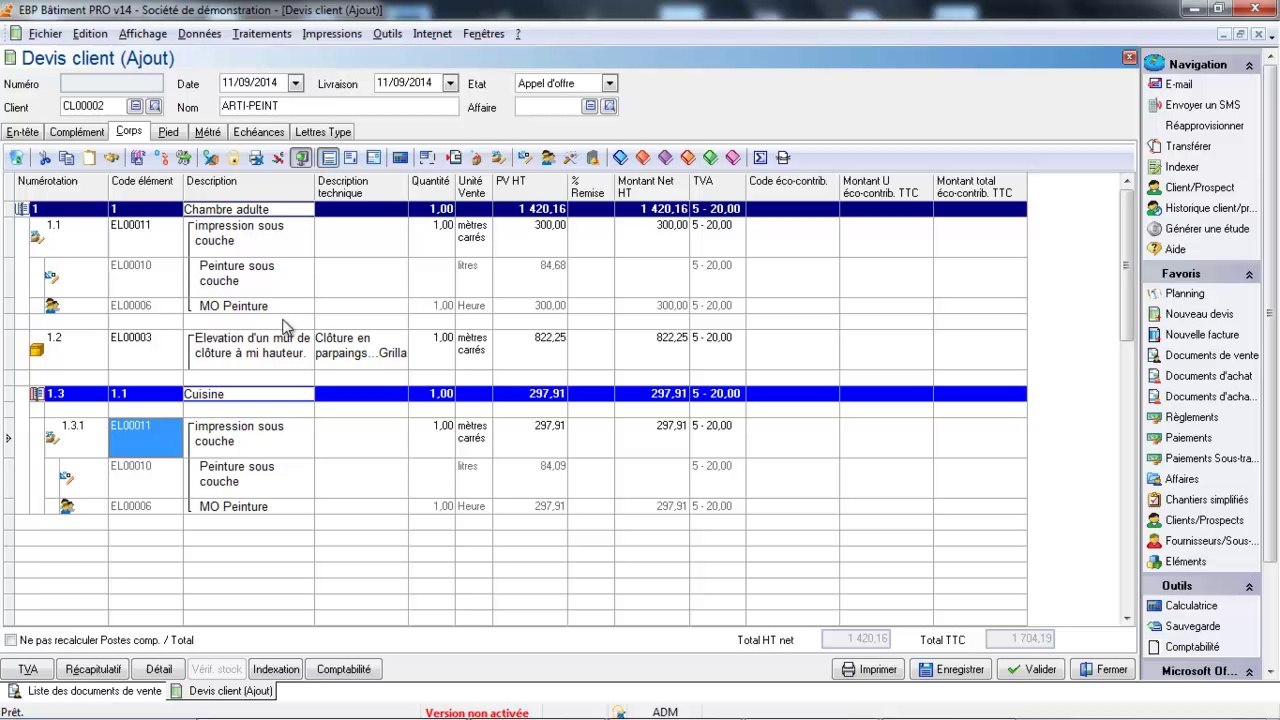
Task: Click the Aide question mark icon
Action: [x=1155, y=249]
